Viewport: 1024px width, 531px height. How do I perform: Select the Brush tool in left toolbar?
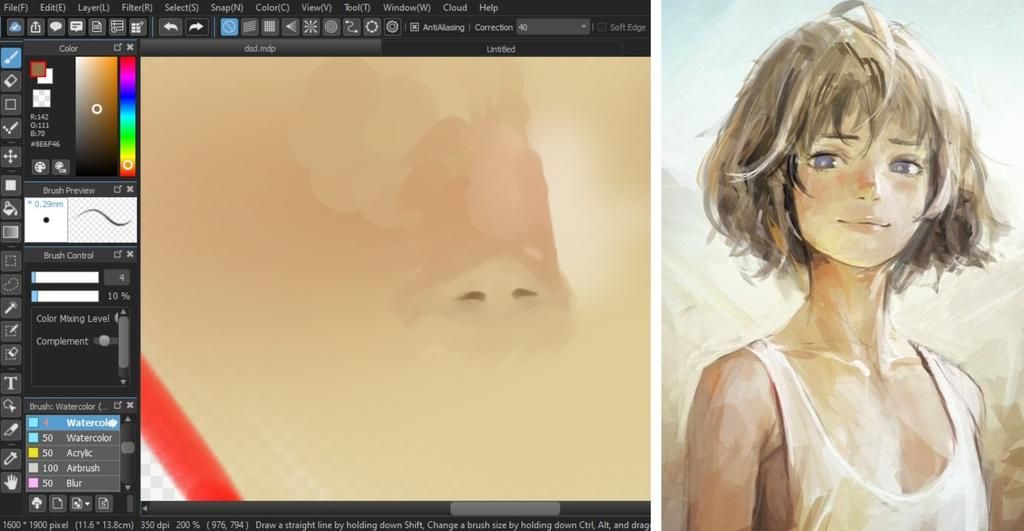(x=10, y=58)
